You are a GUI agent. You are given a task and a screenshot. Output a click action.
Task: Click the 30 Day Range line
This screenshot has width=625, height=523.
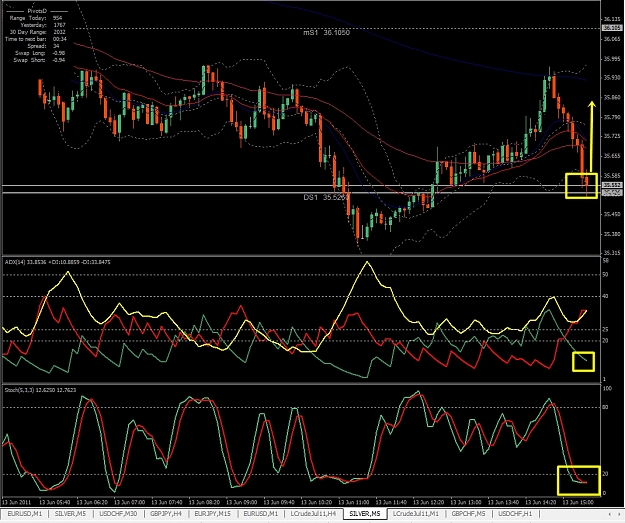(37, 32)
